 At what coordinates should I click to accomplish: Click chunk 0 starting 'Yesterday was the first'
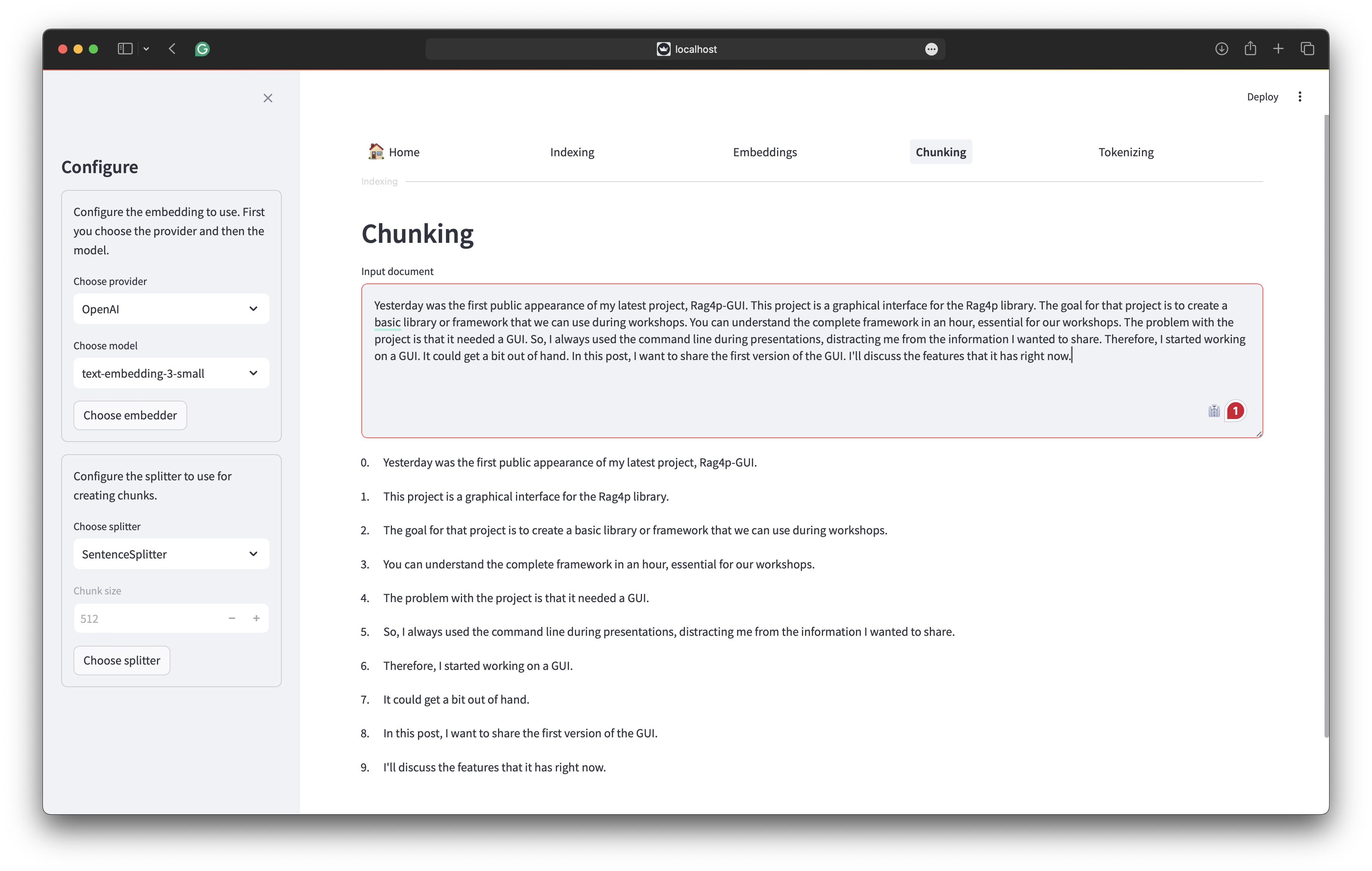click(570, 462)
